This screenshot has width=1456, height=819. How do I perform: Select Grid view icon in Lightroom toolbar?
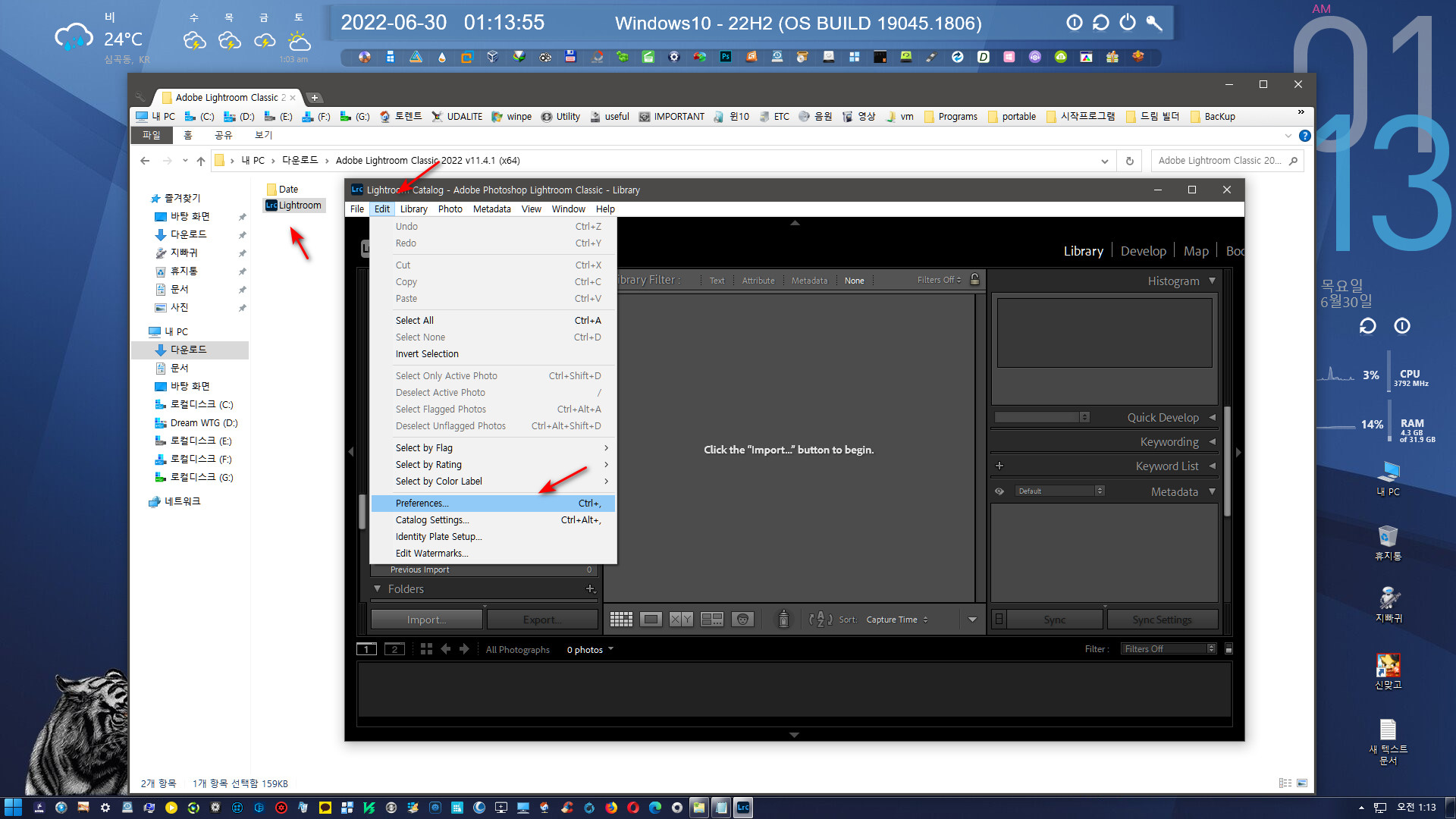click(621, 620)
